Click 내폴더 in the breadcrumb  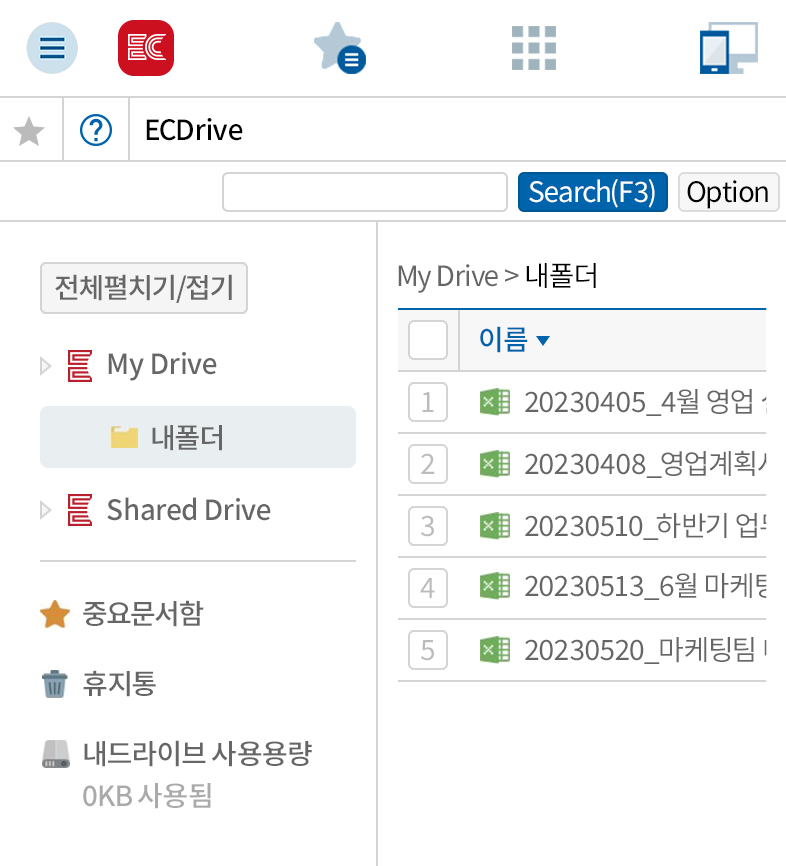[x=561, y=276]
